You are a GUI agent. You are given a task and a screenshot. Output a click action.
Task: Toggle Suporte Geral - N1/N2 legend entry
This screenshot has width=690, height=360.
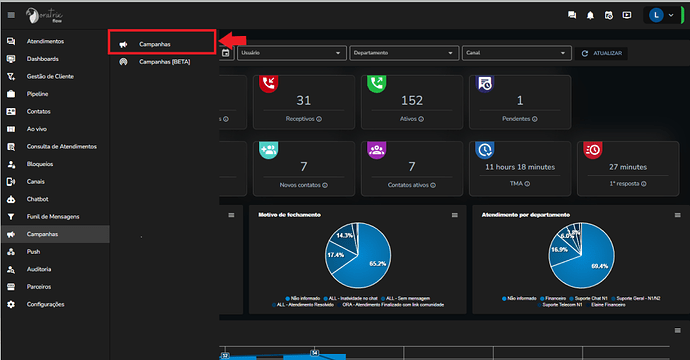636,298
